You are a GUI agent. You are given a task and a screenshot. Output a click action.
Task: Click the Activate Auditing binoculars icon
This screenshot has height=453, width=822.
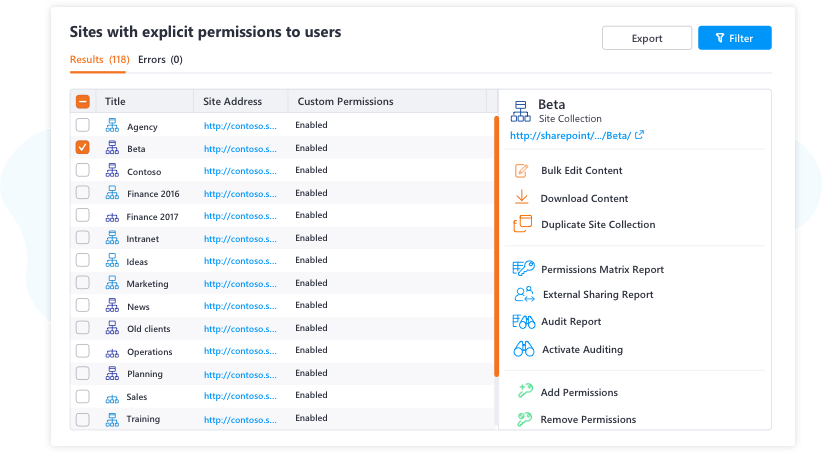click(524, 349)
